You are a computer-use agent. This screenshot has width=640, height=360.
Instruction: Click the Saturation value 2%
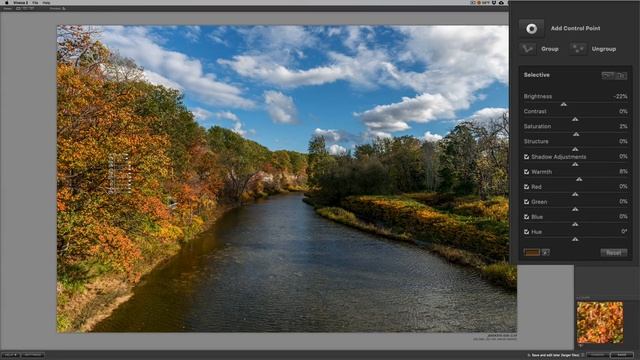point(623,126)
